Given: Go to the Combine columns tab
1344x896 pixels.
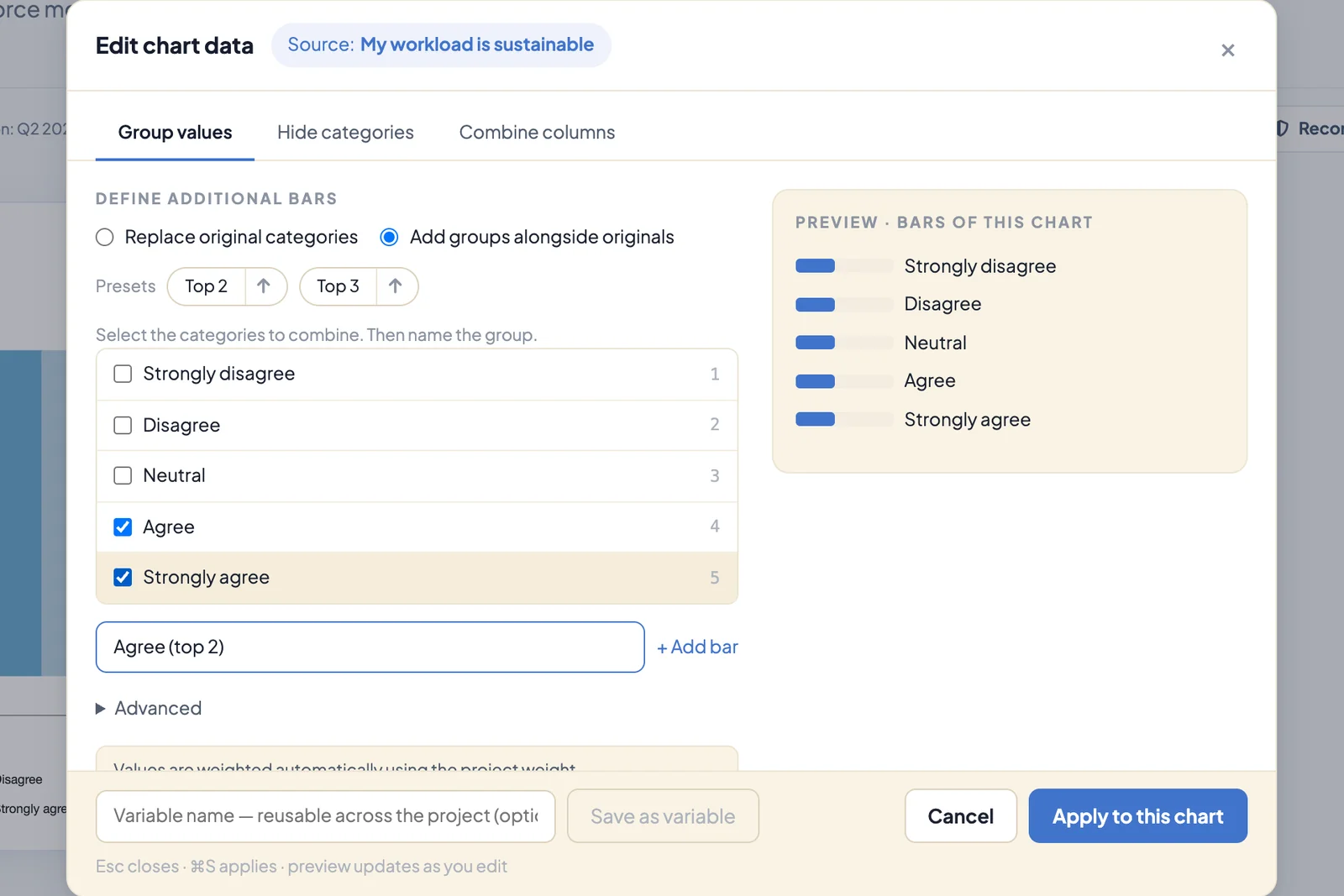Looking at the screenshot, I should [x=537, y=133].
